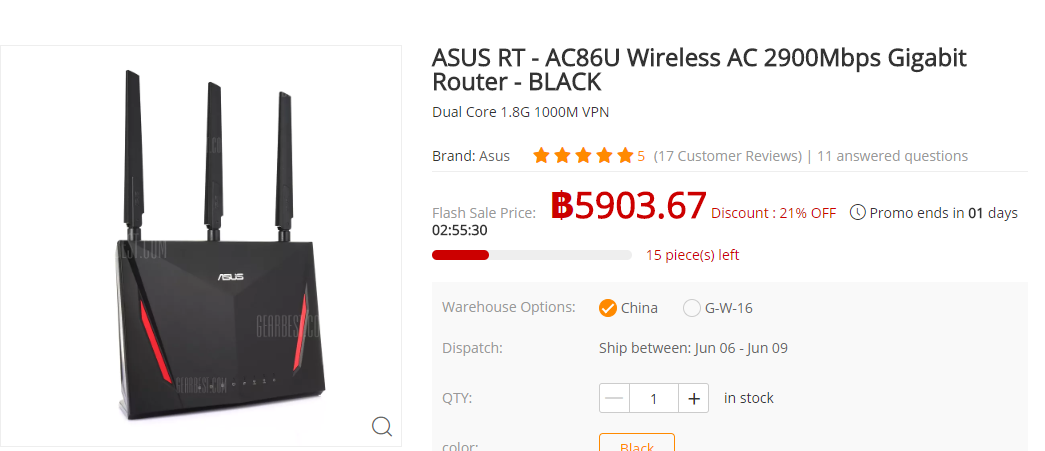This screenshot has height=451, width=1045.
Task: Open the 11 answered questions link
Action: click(892, 156)
